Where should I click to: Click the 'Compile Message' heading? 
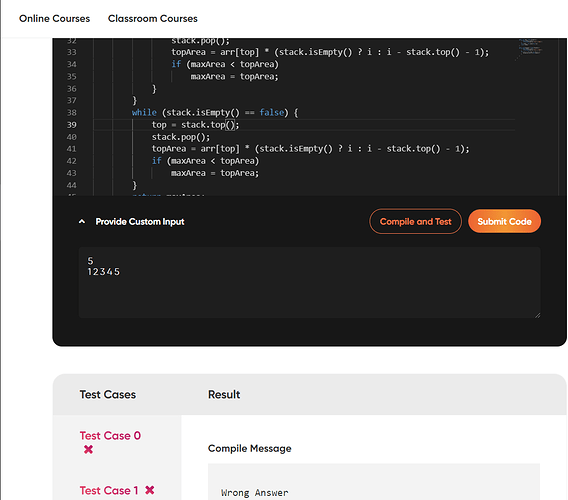[250, 449]
